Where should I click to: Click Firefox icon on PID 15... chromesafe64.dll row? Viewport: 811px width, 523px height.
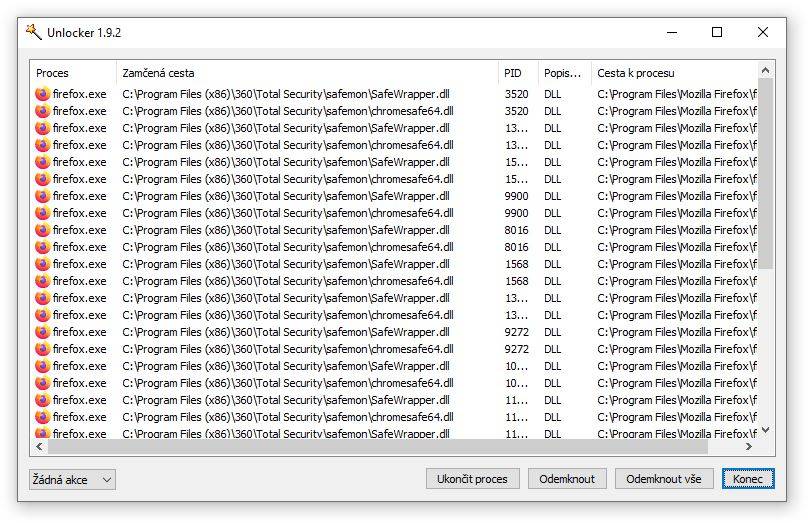click(x=42, y=179)
